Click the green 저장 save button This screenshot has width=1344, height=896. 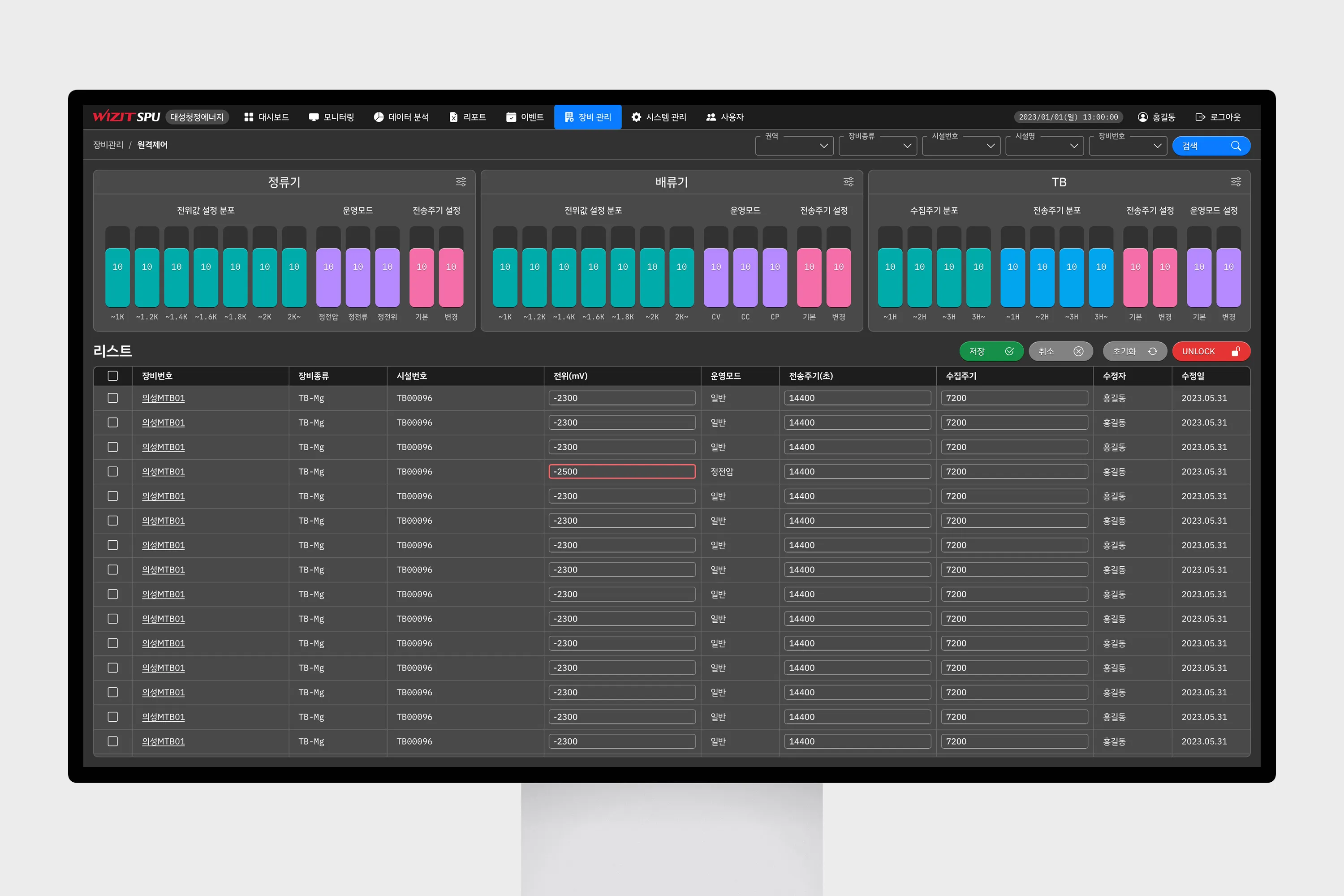pyautogui.click(x=991, y=351)
